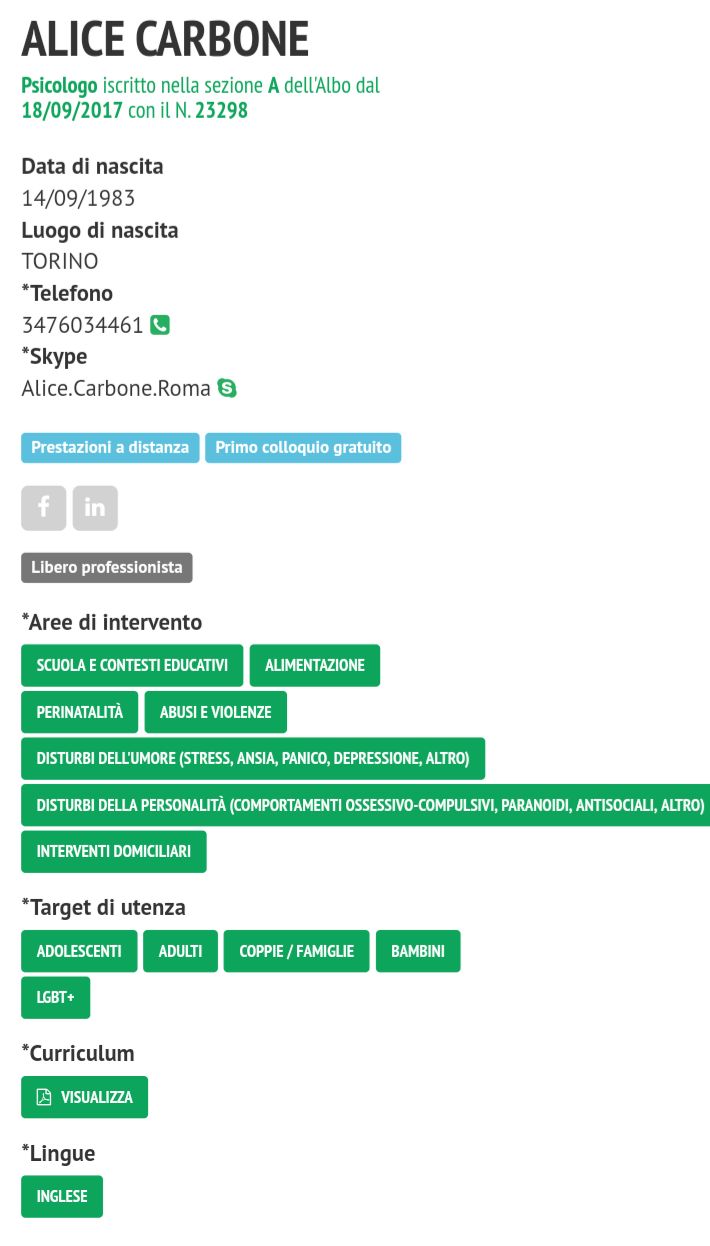
Task: Click the Skype icon next to username
Action: coord(228,388)
